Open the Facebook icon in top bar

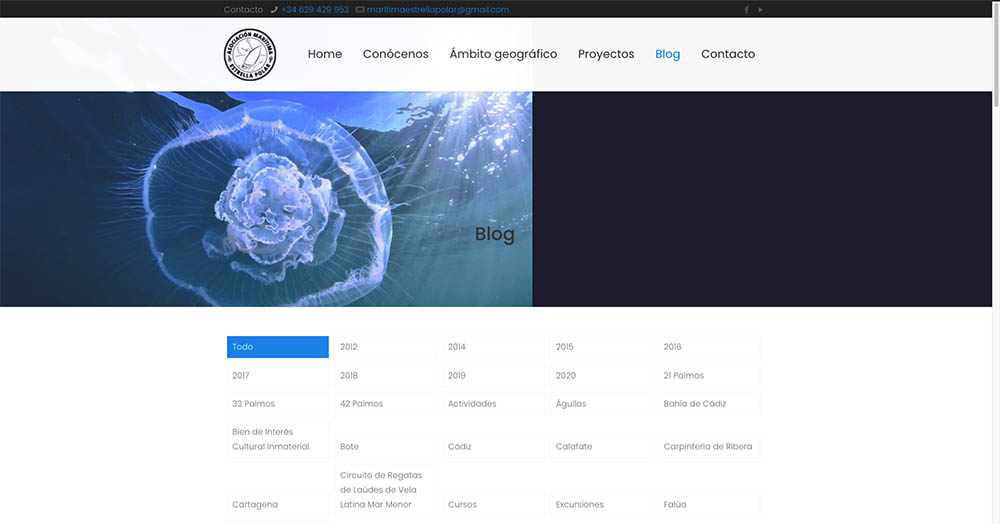point(746,10)
